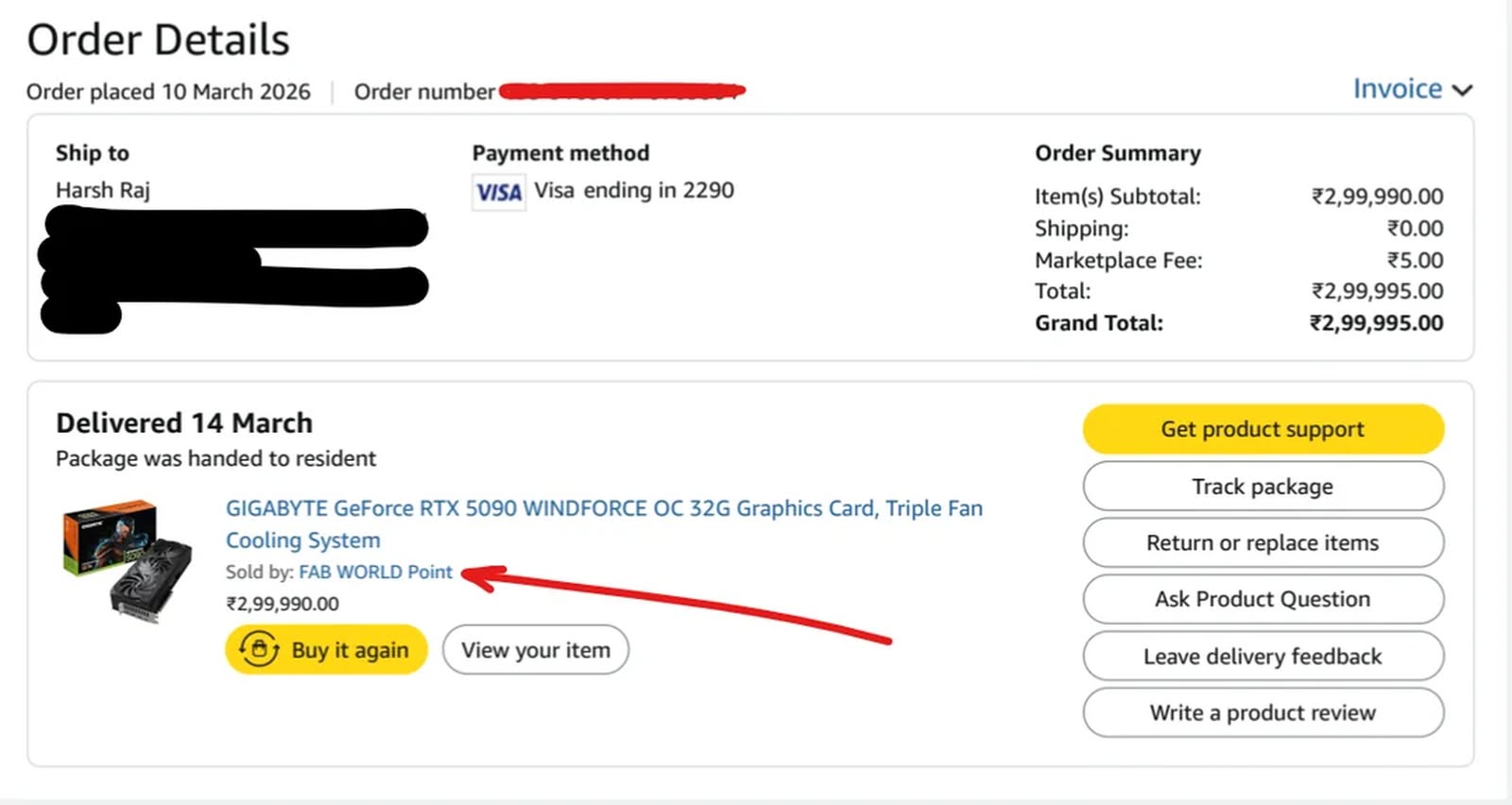Screen dimensions: 1512x805
Task: Click the Visa ending in 2290 text
Action: (x=633, y=191)
